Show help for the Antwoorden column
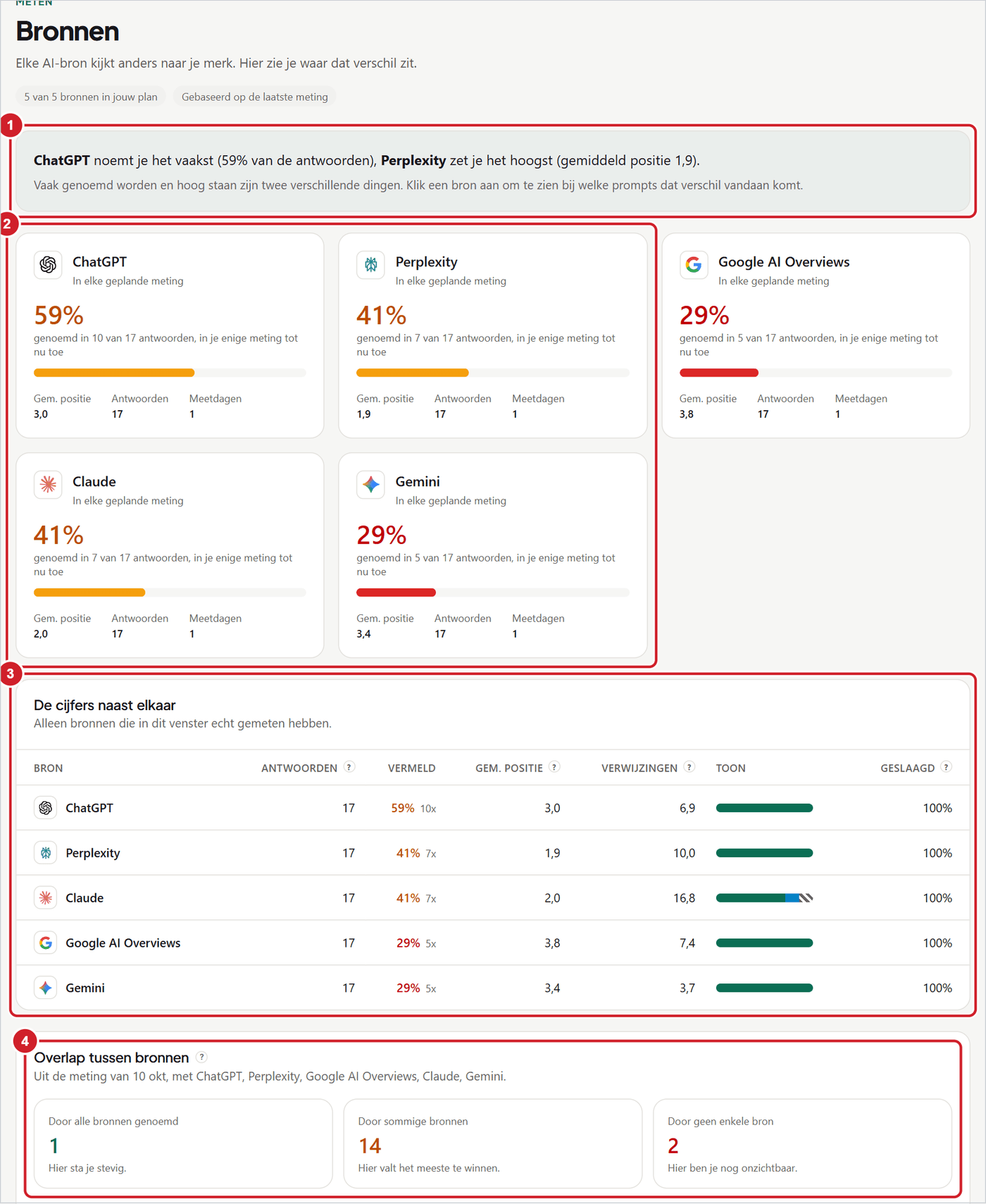This screenshot has height=1204, width=986. (349, 767)
